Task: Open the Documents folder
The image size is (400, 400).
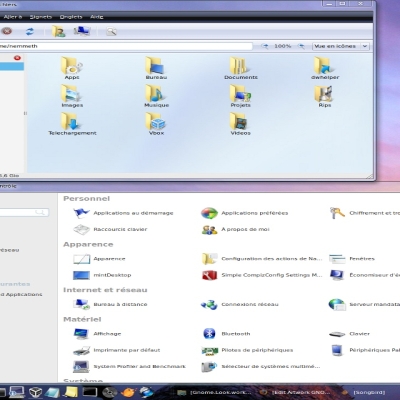Action: tap(241, 68)
